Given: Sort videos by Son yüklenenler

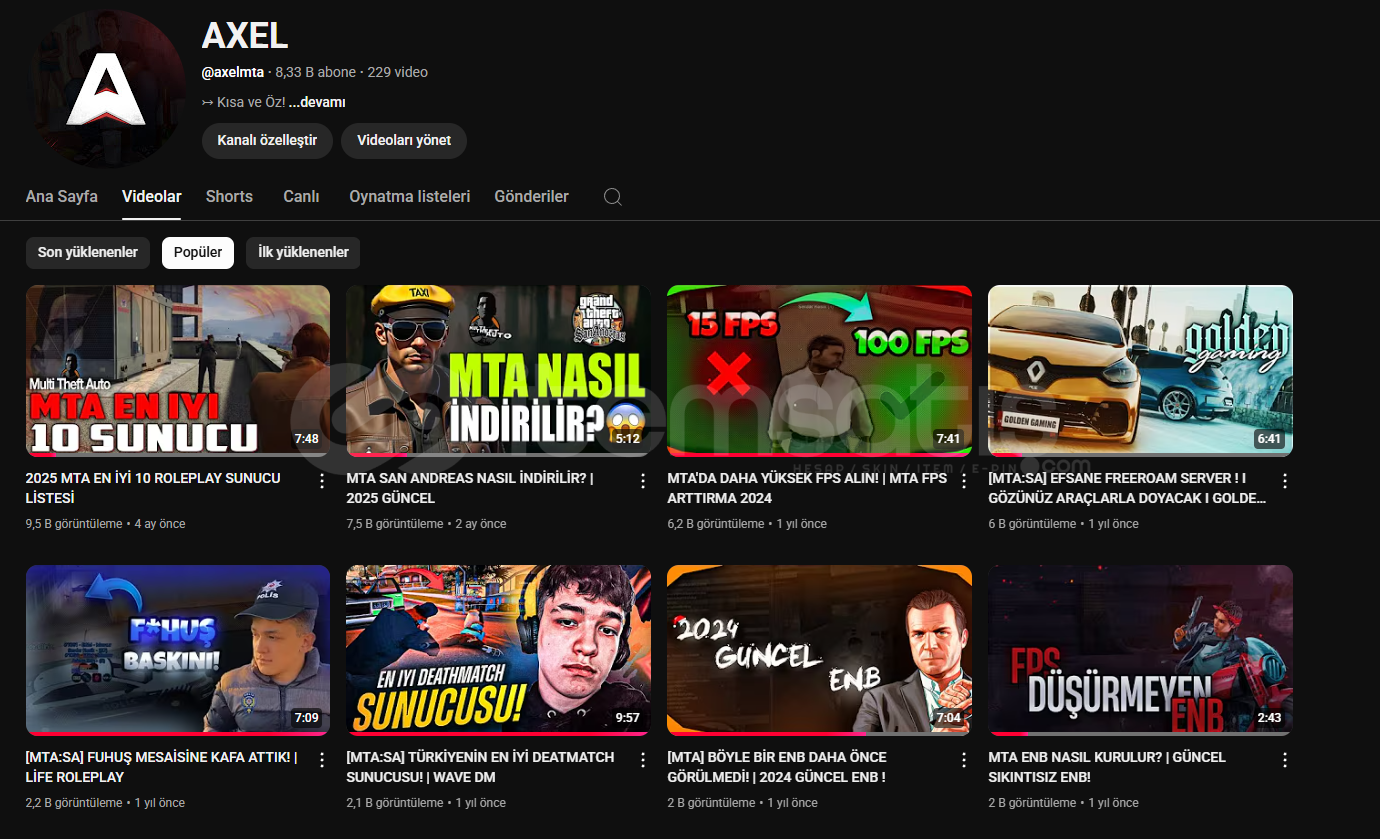Looking at the screenshot, I should [88, 252].
